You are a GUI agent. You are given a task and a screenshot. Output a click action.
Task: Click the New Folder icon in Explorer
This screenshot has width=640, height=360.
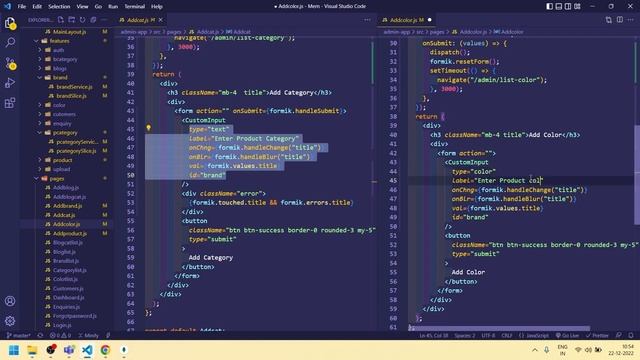(71, 20)
